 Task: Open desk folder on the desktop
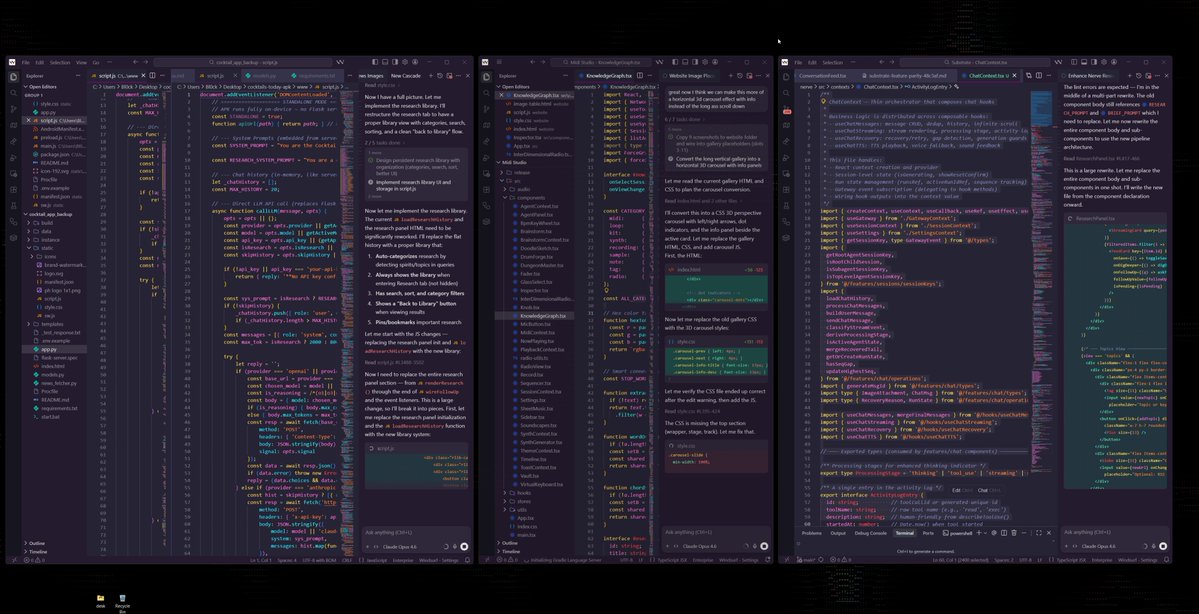click(x=100, y=601)
